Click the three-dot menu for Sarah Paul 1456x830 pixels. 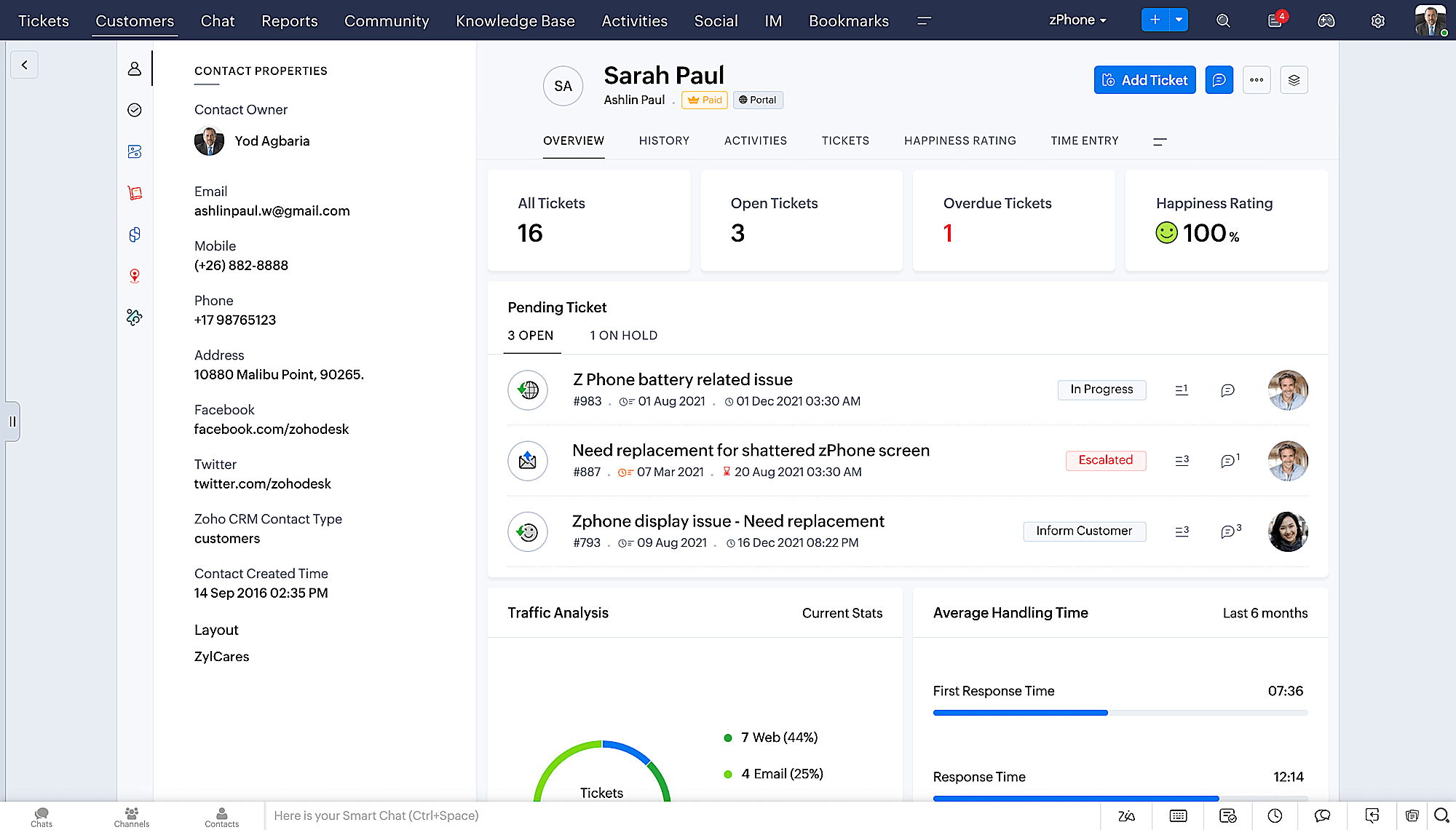point(1256,80)
